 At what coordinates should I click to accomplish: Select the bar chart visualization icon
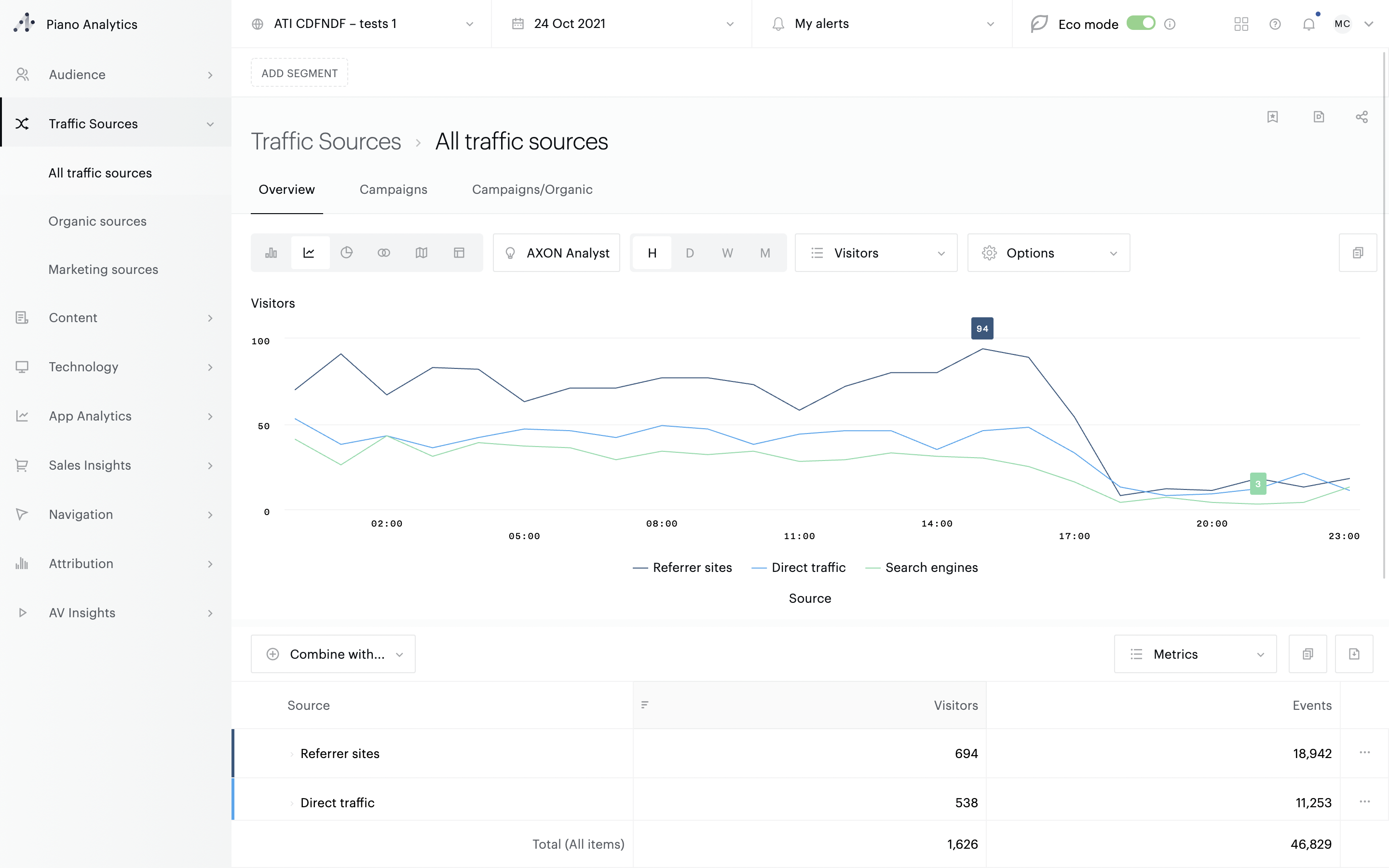(271, 253)
